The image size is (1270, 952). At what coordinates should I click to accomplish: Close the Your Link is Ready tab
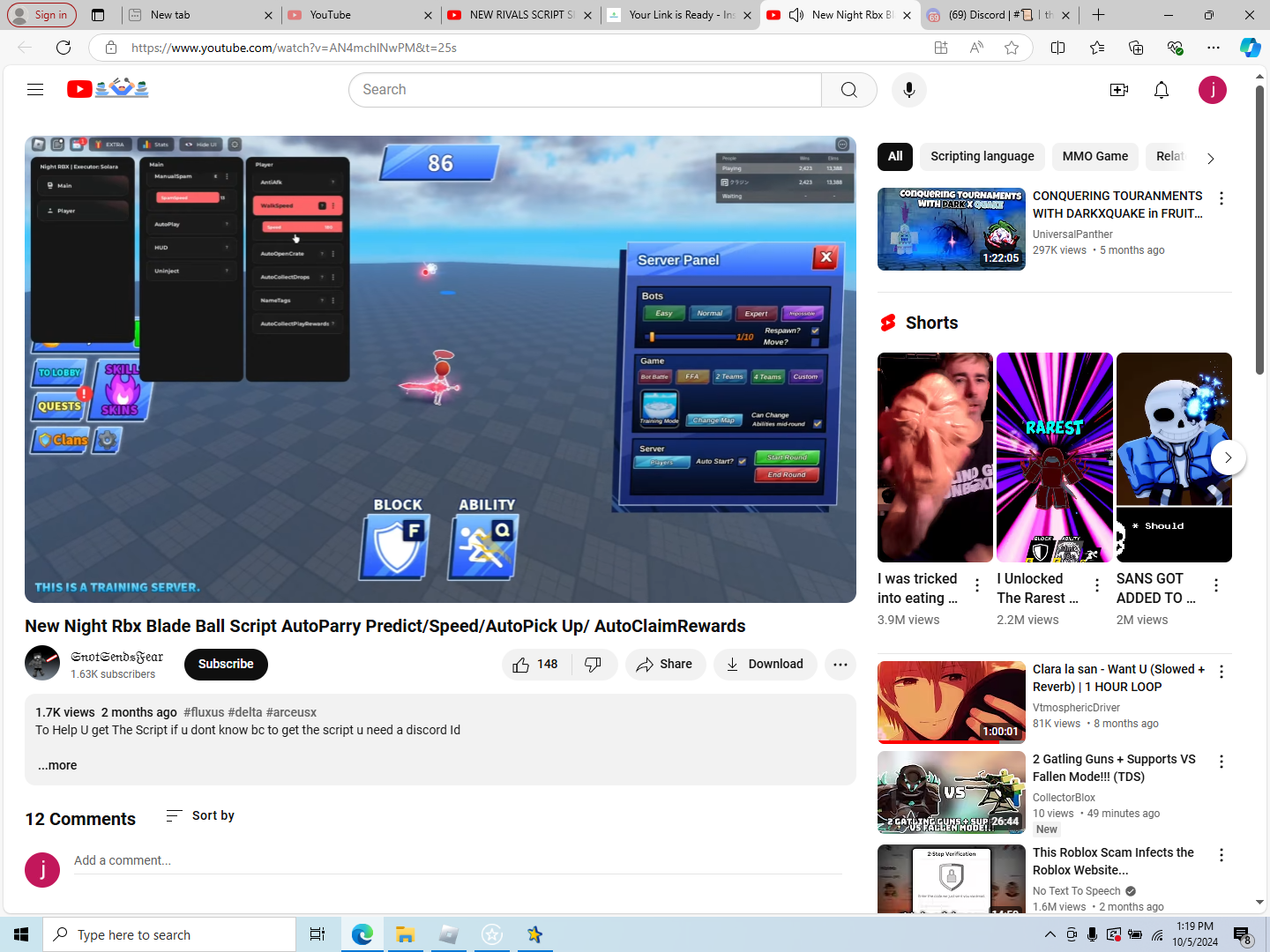coord(747,15)
